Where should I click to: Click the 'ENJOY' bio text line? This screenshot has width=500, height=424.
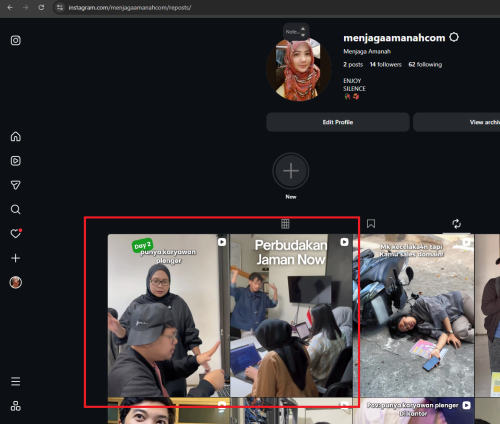point(352,81)
